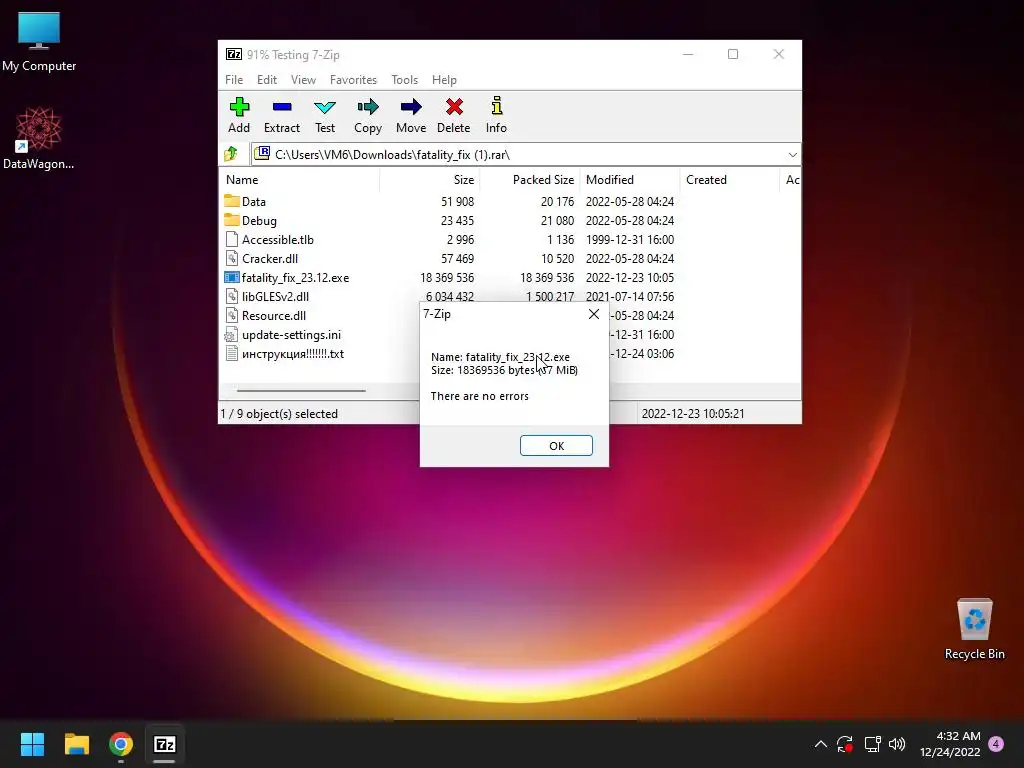Click the Cracker.dll file icon
The image size is (1024, 768).
(232, 258)
